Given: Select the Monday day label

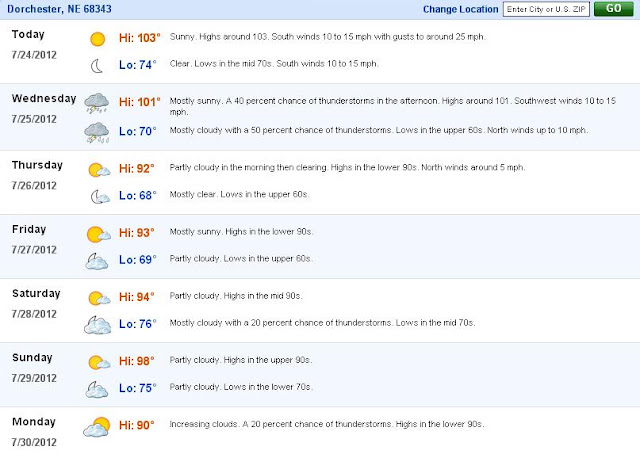Looking at the screenshot, I should pyautogui.click(x=34, y=421).
